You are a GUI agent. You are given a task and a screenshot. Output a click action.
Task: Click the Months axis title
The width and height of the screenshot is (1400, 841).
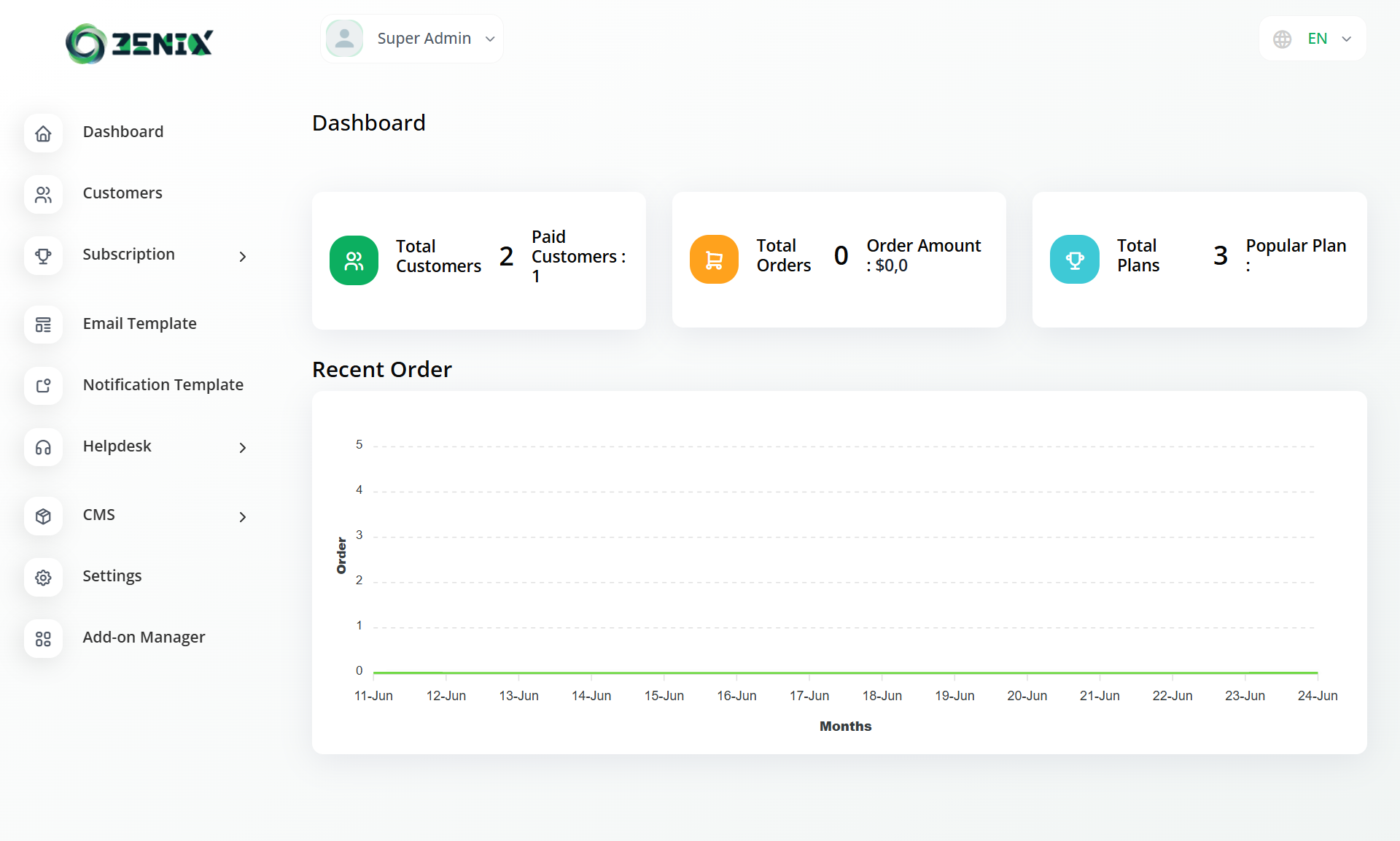pyautogui.click(x=845, y=726)
